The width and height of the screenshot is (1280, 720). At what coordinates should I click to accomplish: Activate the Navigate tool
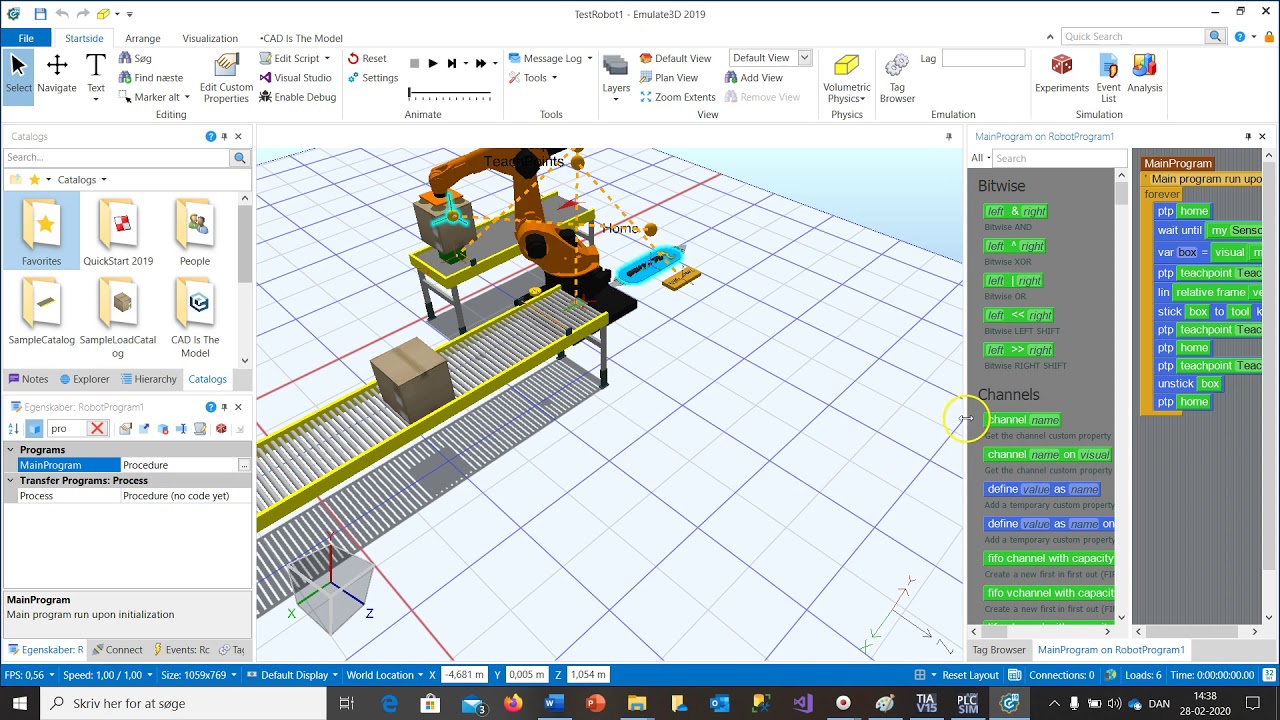(57, 75)
